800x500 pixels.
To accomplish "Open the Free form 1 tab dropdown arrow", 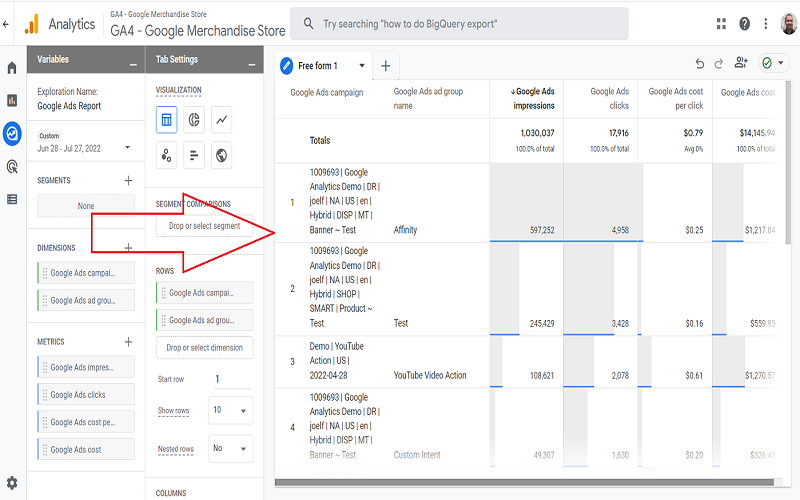I will click(x=362, y=65).
